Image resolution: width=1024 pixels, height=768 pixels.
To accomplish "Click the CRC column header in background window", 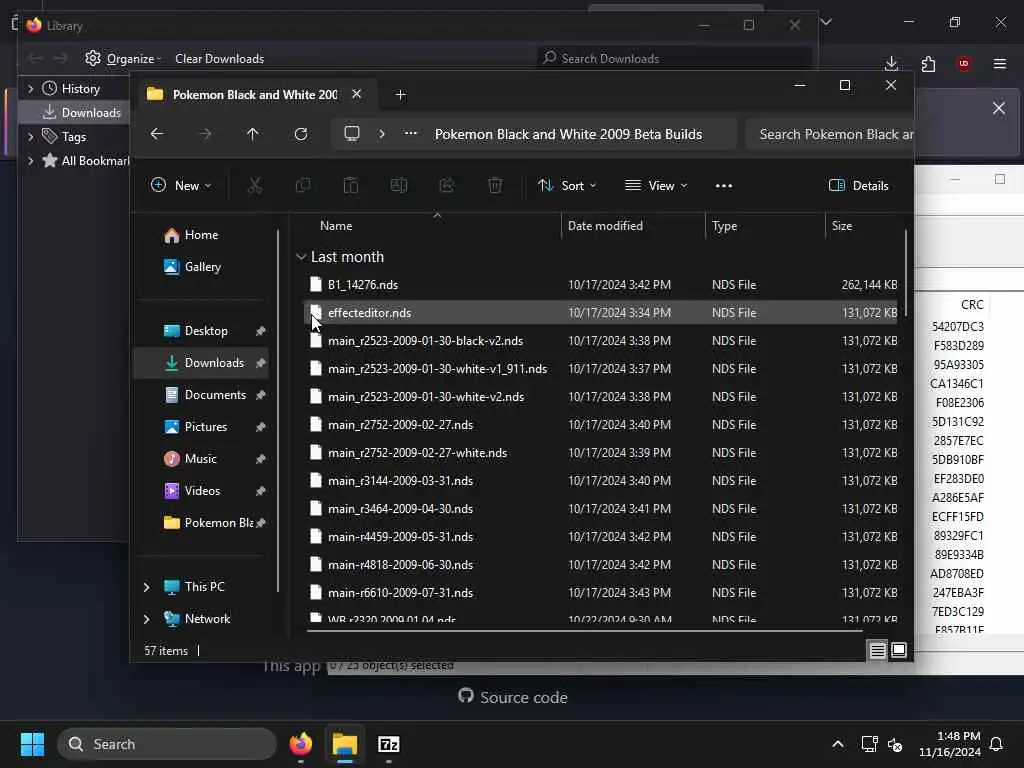I will point(971,304).
